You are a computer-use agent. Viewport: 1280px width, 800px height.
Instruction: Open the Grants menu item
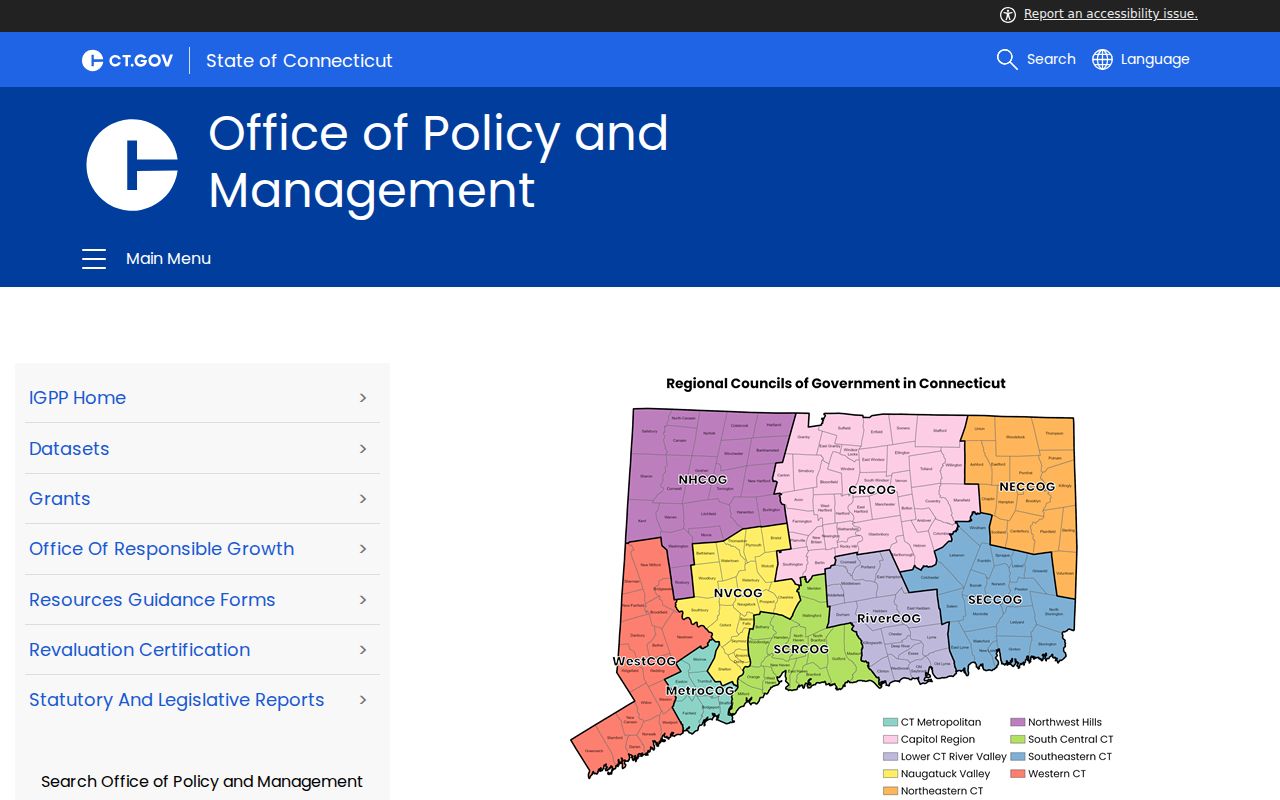point(60,499)
